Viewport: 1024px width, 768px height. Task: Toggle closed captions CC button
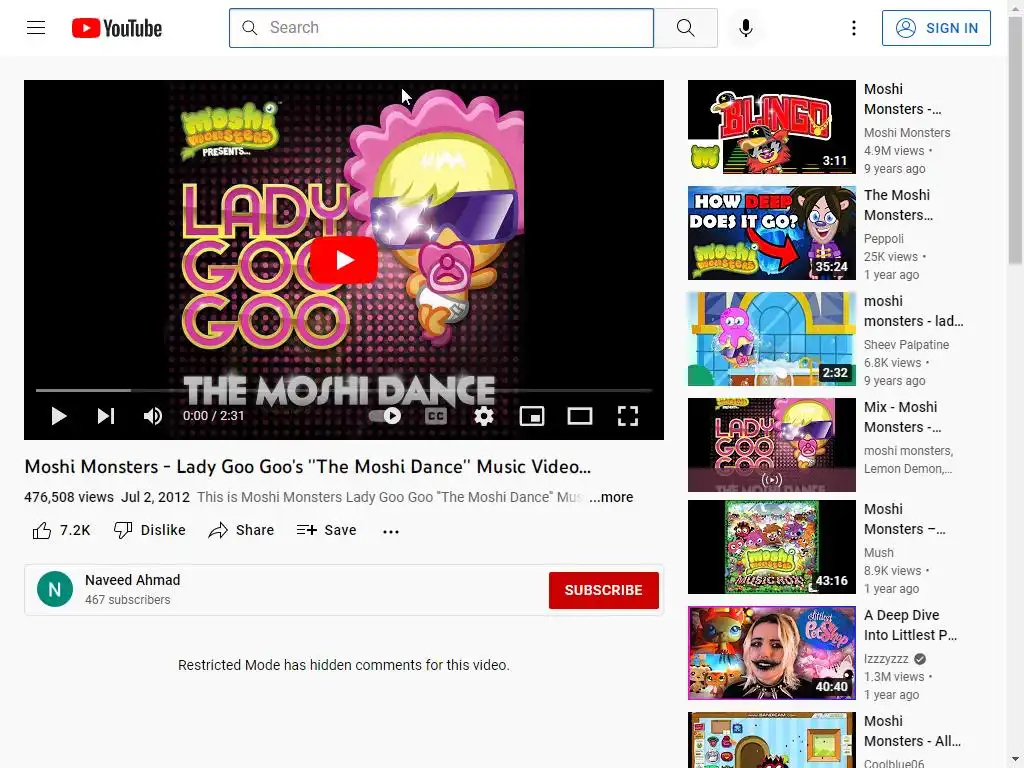point(436,416)
